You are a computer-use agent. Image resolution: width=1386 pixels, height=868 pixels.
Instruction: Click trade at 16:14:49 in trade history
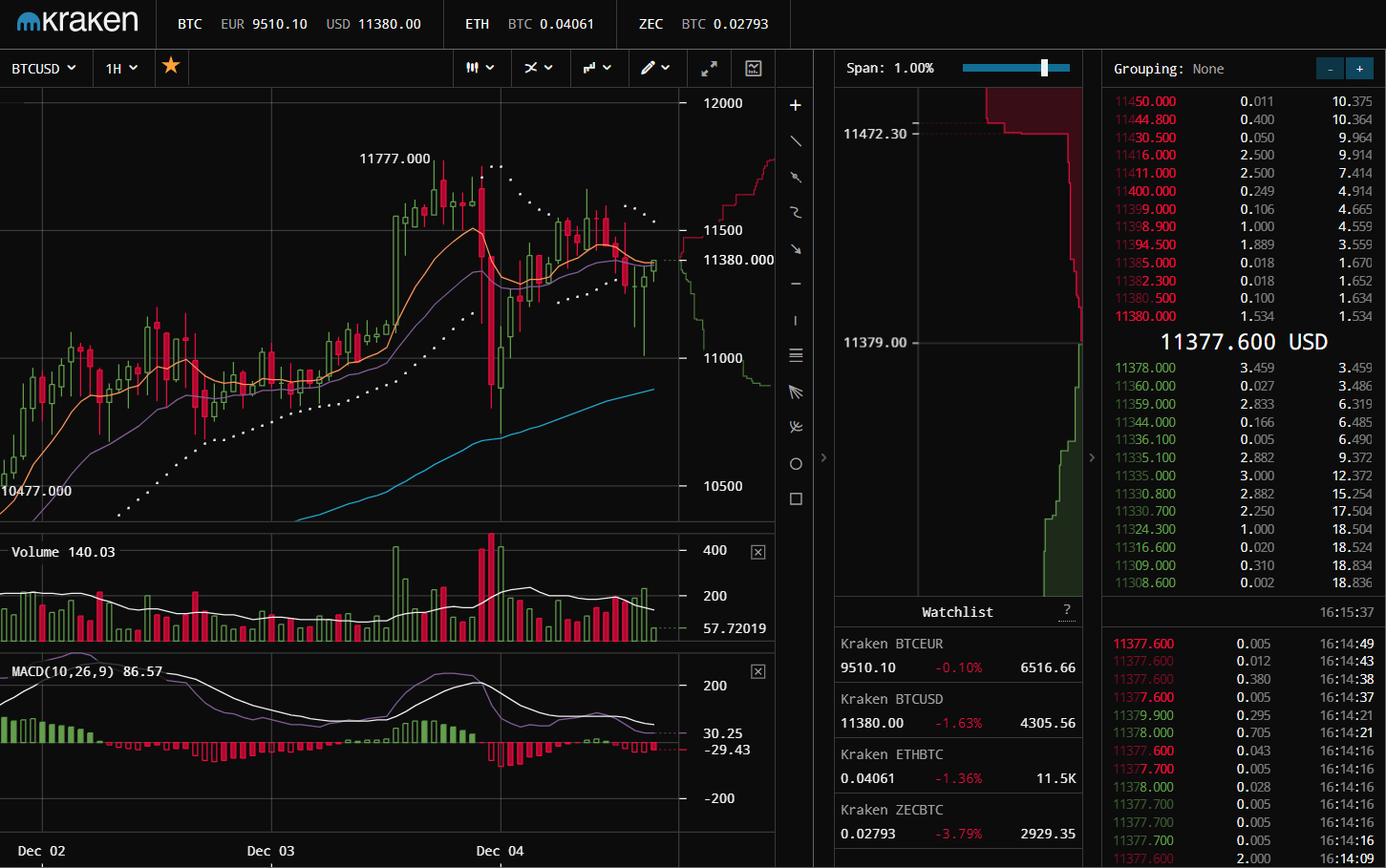coord(1244,644)
